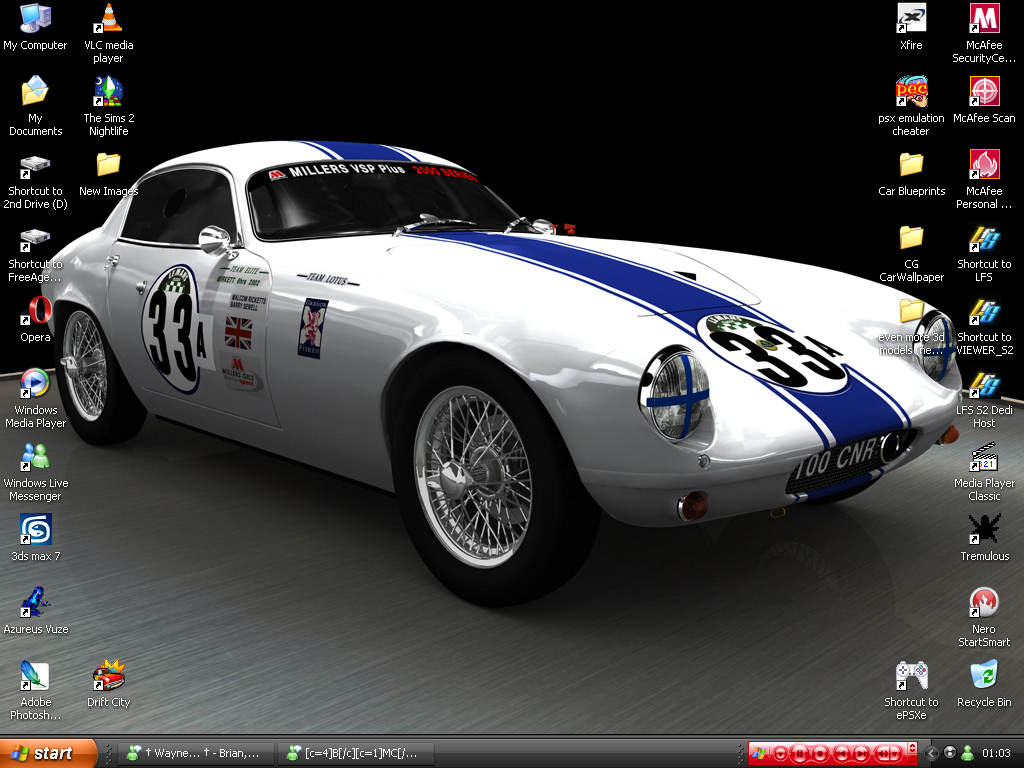Click the Windows logo on media toolbar

[758, 753]
